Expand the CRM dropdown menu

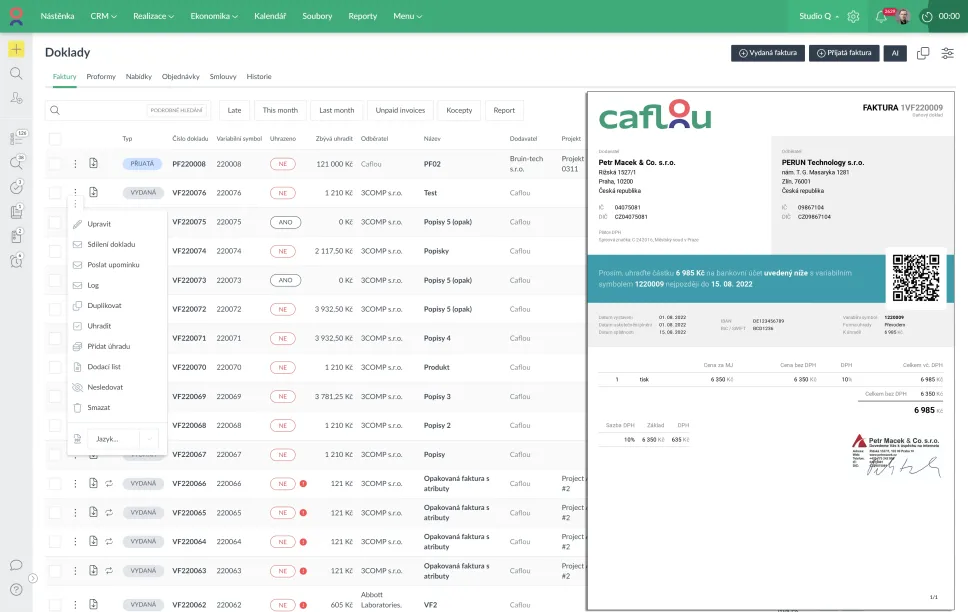103,16
